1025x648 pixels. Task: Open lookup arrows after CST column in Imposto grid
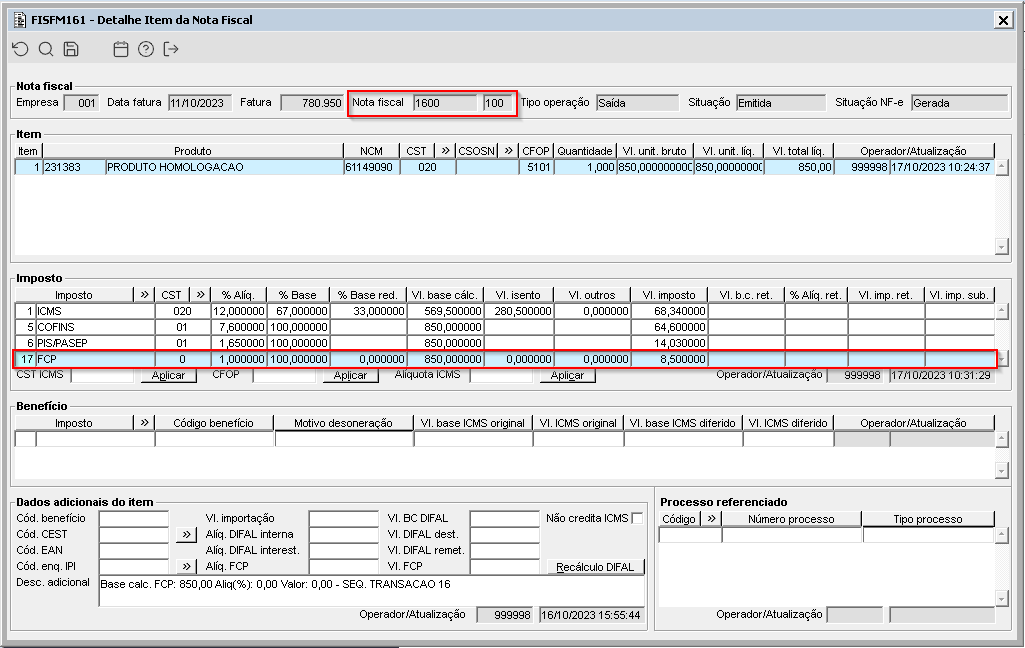[201, 295]
